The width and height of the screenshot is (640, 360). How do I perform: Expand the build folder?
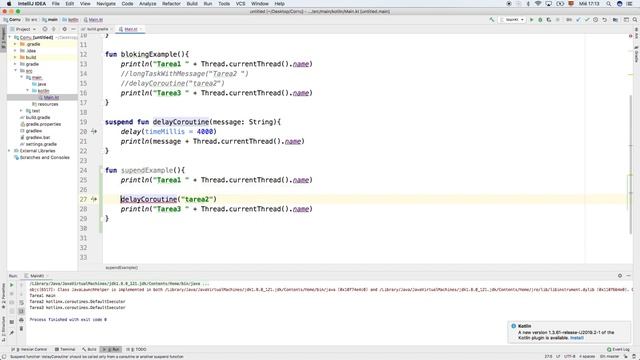coord(16,58)
